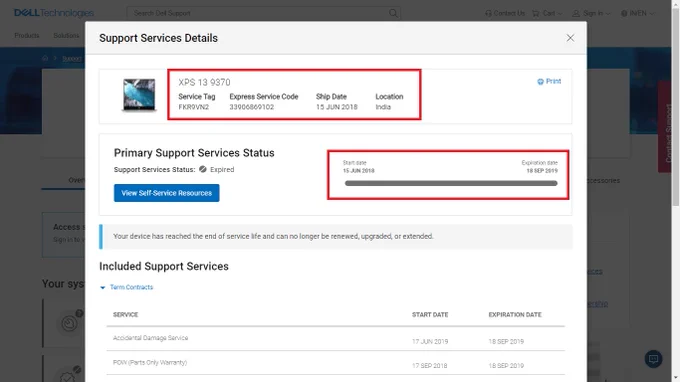Open the Sign In dropdown
This screenshot has height=382, width=680.
click(592, 13)
